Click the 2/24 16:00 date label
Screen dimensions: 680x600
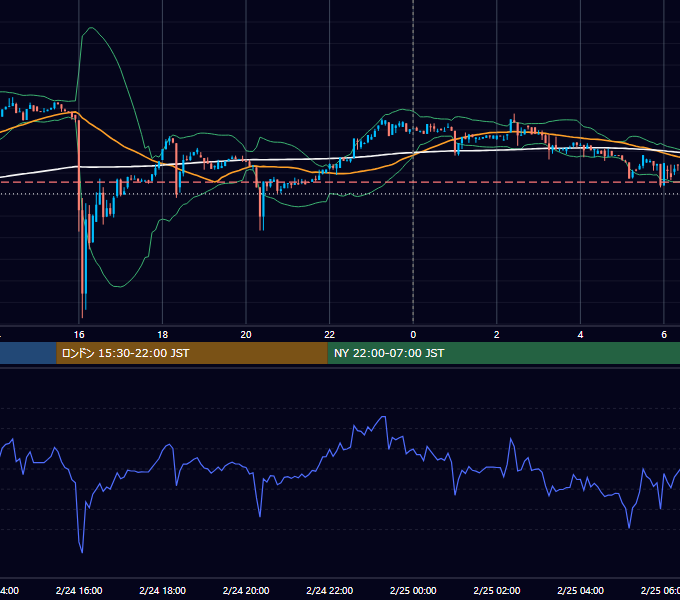pos(79,590)
